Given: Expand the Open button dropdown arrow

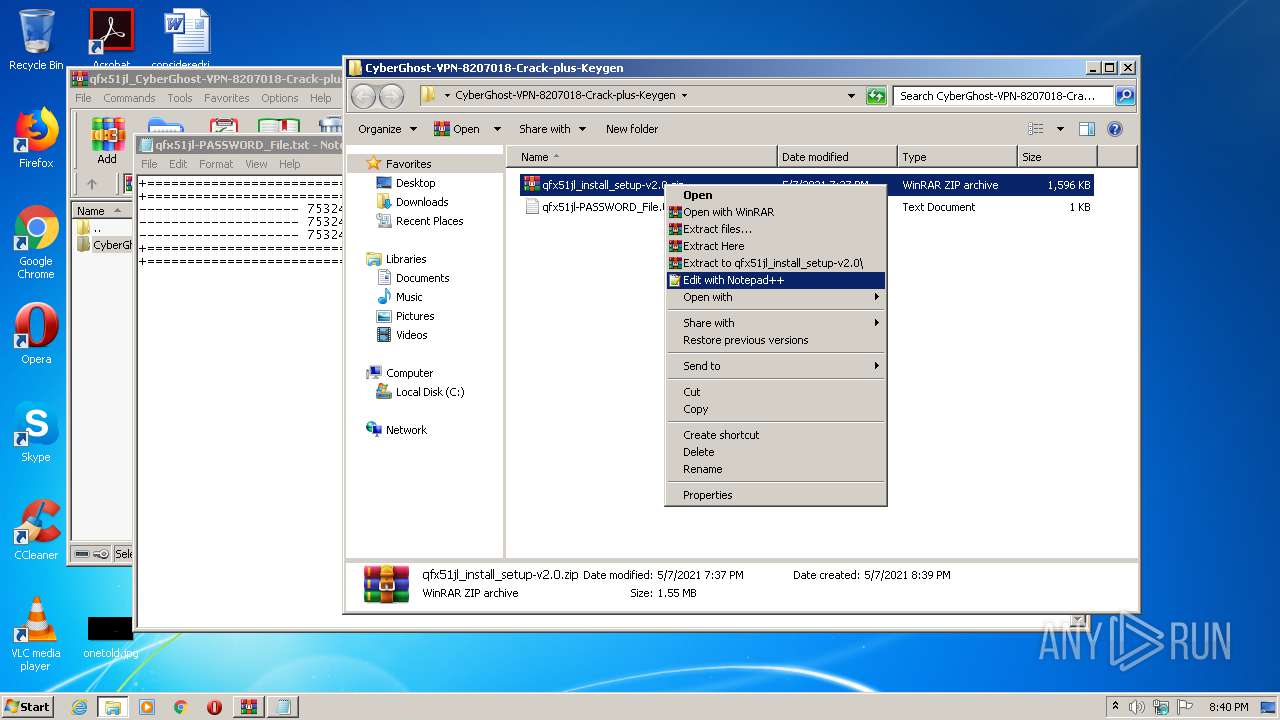Looking at the screenshot, I should pos(499,129).
